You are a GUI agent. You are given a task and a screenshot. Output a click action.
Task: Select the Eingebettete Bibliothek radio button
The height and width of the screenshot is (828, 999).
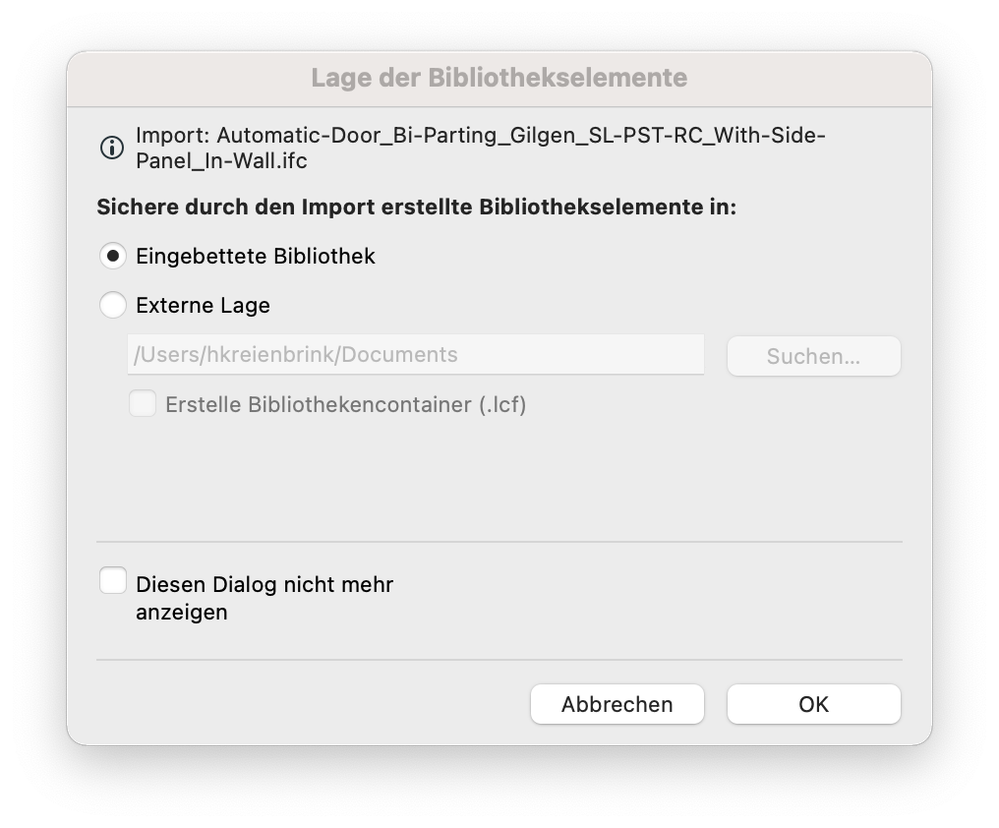click(x=113, y=256)
